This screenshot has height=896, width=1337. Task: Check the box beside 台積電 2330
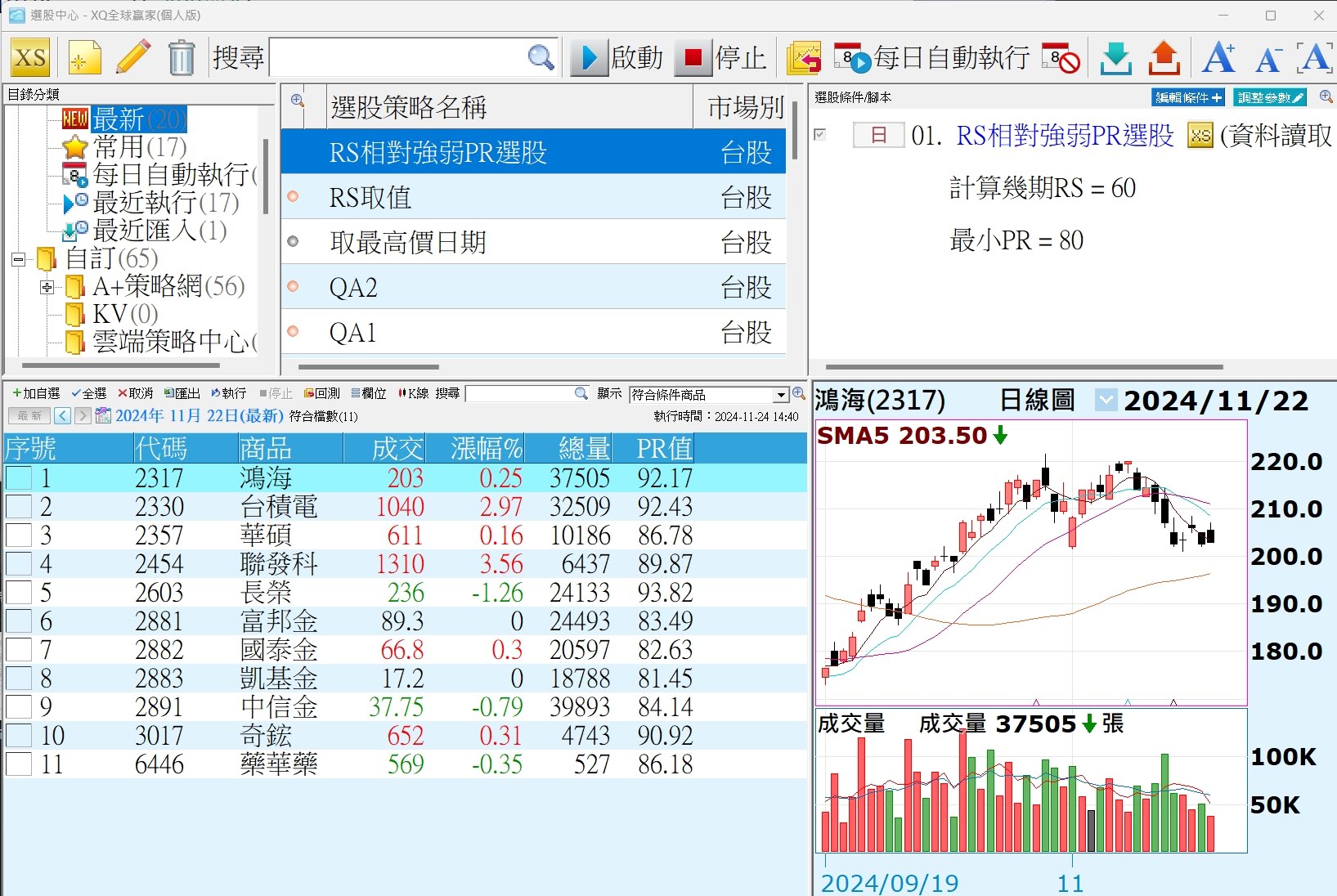19,507
